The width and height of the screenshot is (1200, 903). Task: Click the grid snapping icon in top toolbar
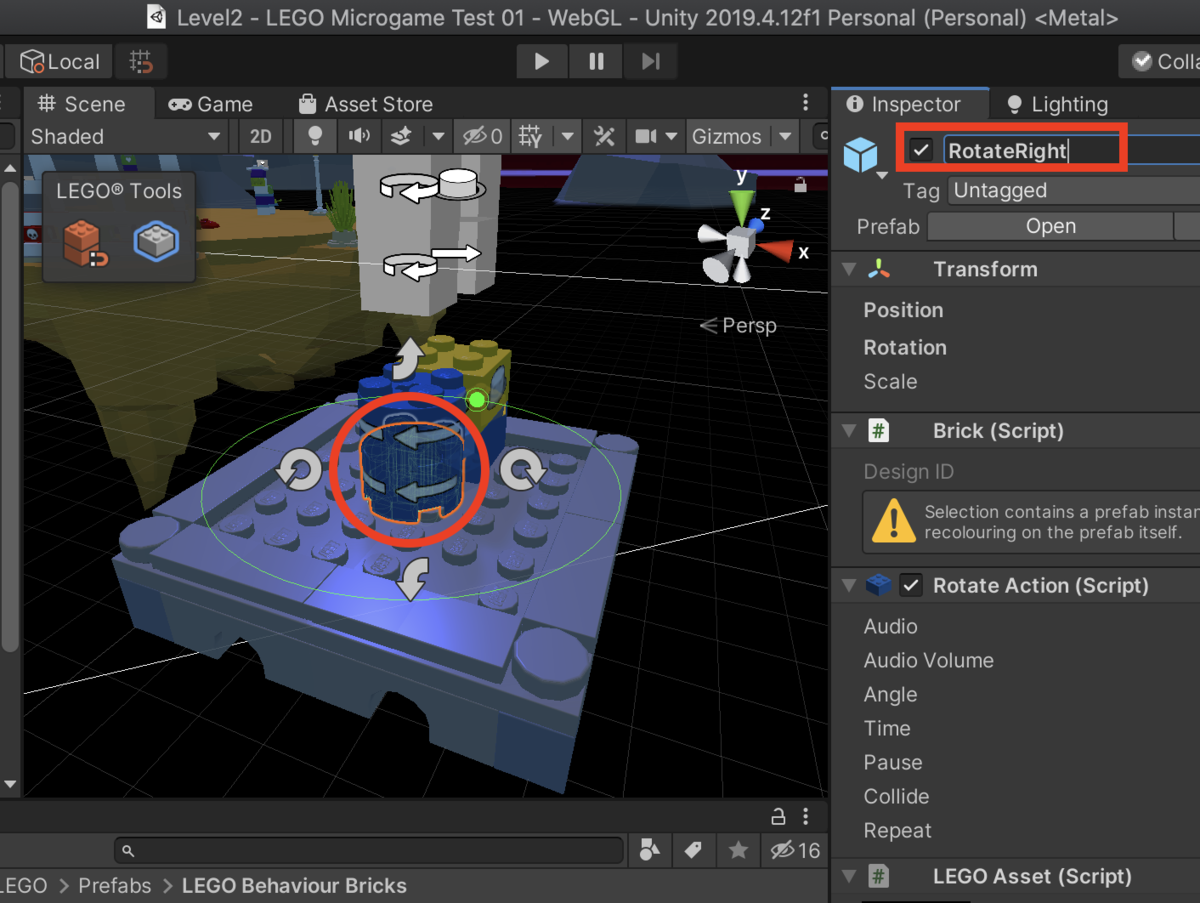(141, 62)
